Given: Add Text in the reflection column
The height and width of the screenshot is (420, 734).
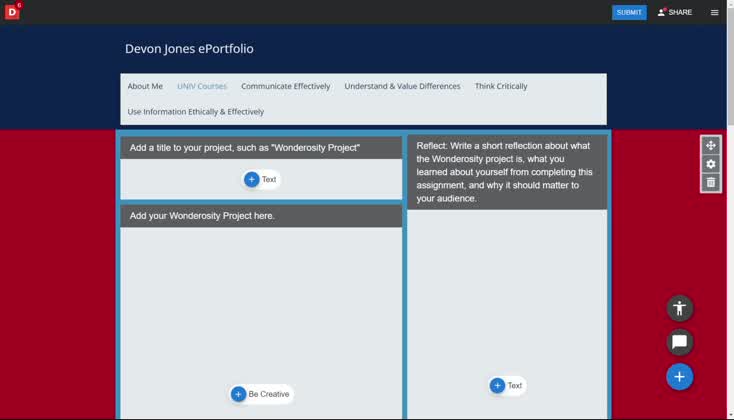Looking at the screenshot, I should (x=506, y=385).
